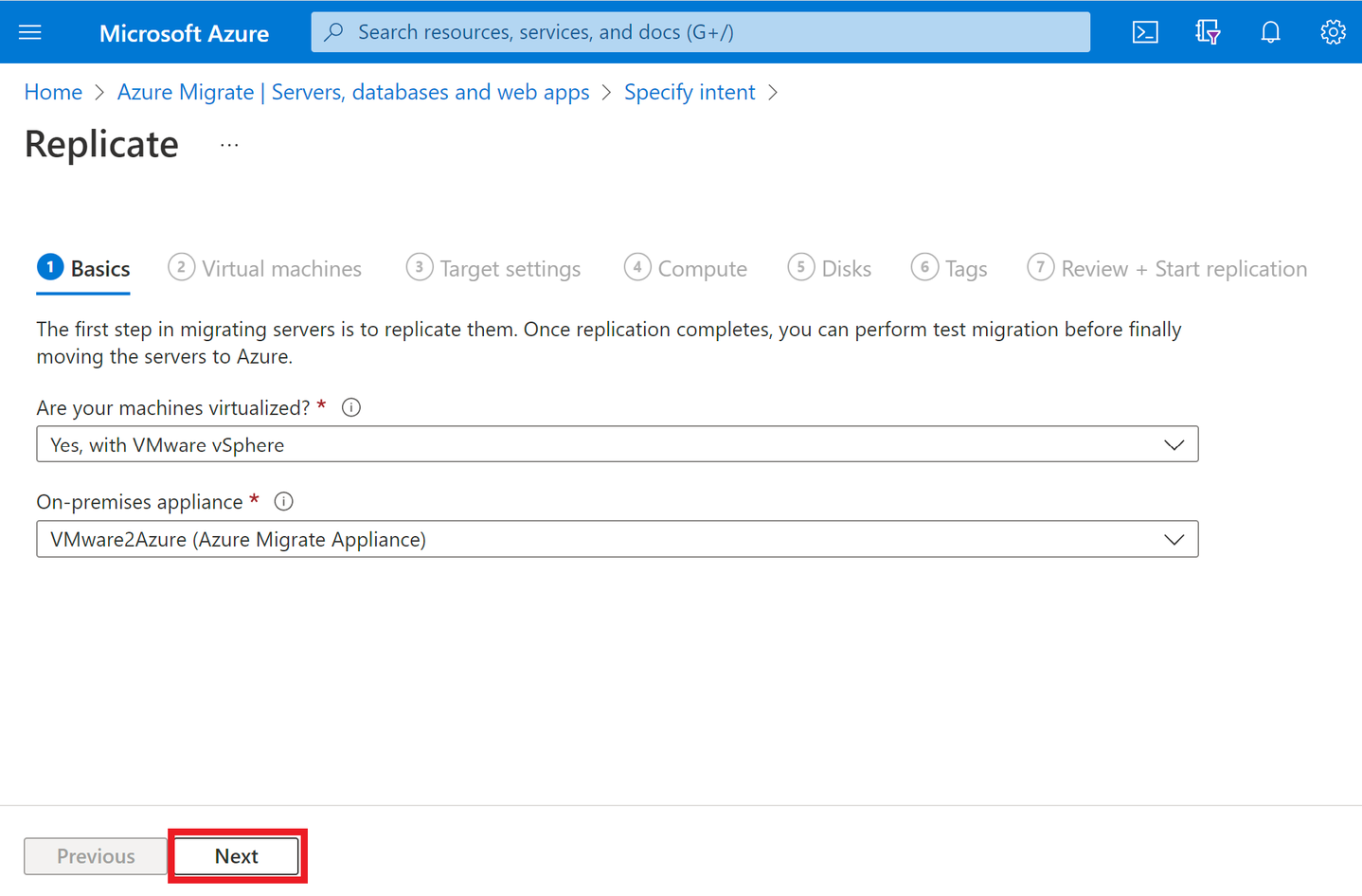Click the Replicate page title
Viewport: 1362px width, 896px height.
click(101, 144)
